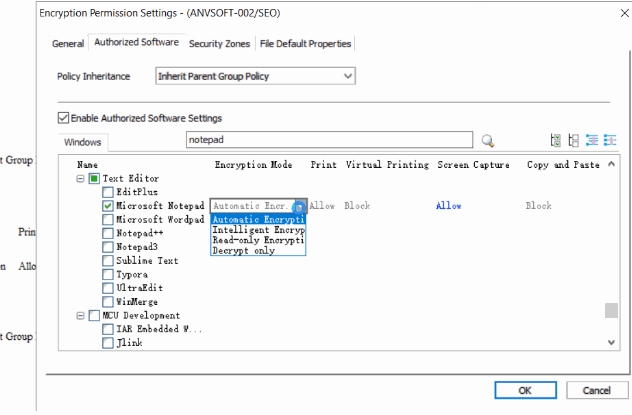The image size is (632, 415).
Task: Click the Encryption Mode combo box arrow
Action: (300, 206)
